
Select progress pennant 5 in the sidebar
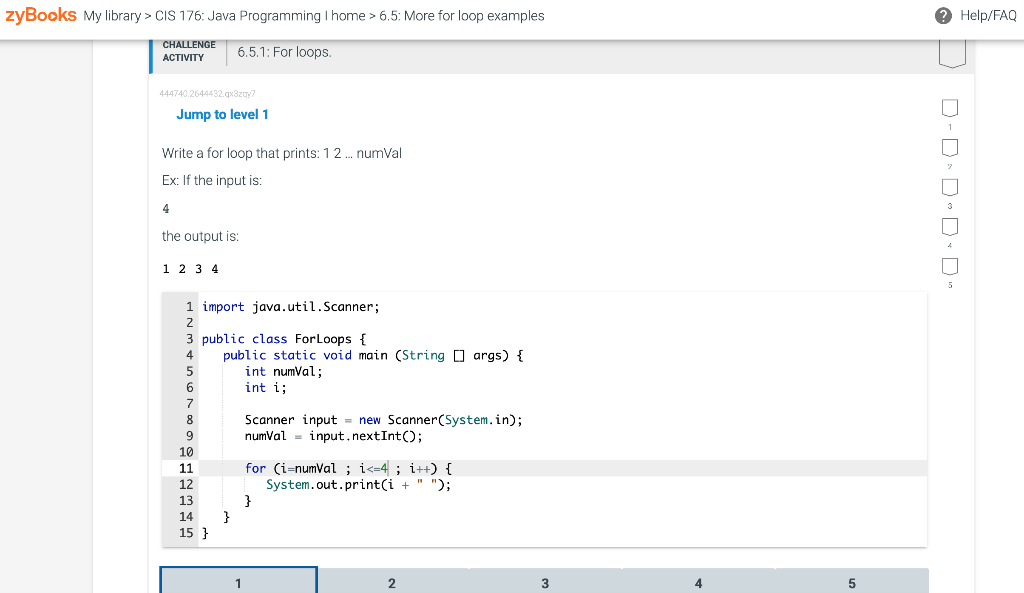pyautogui.click(x=948, y=267)
